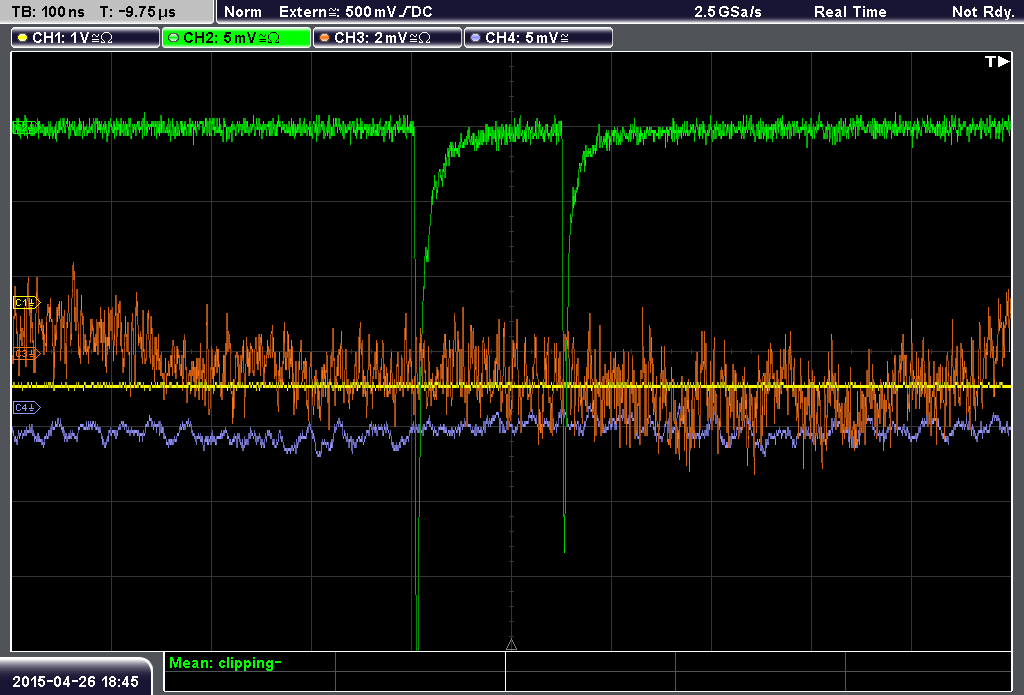Click the C4 ground level marker

(27, 408)
